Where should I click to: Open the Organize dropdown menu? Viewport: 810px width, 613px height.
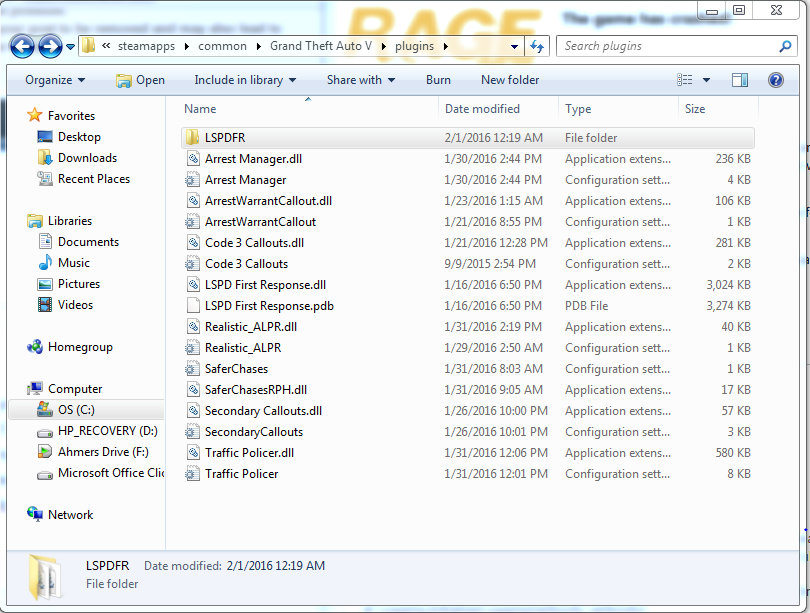pos(55,80)
